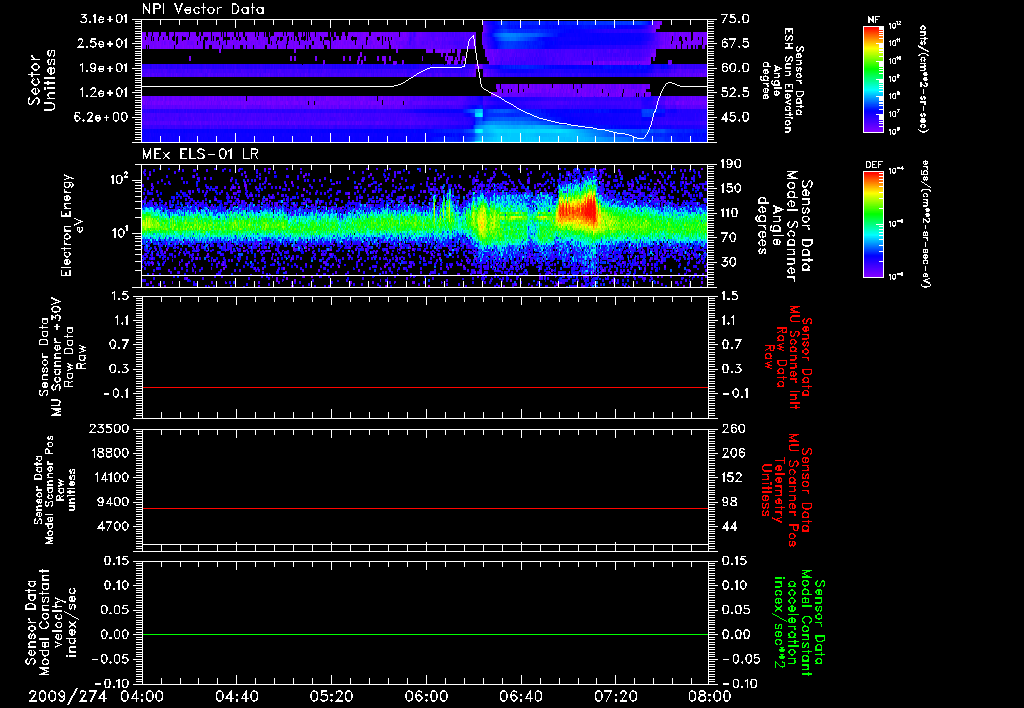The width and height of the screenshot is (1024, 708).
Task: Click the 152 telemetry tick label
Action: point(731,477)
